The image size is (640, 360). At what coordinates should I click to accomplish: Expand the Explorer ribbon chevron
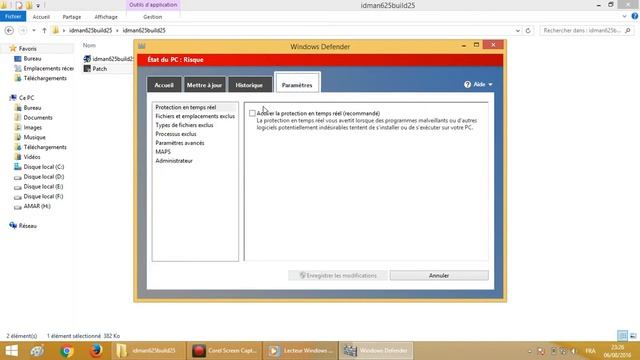click(624, 17)
